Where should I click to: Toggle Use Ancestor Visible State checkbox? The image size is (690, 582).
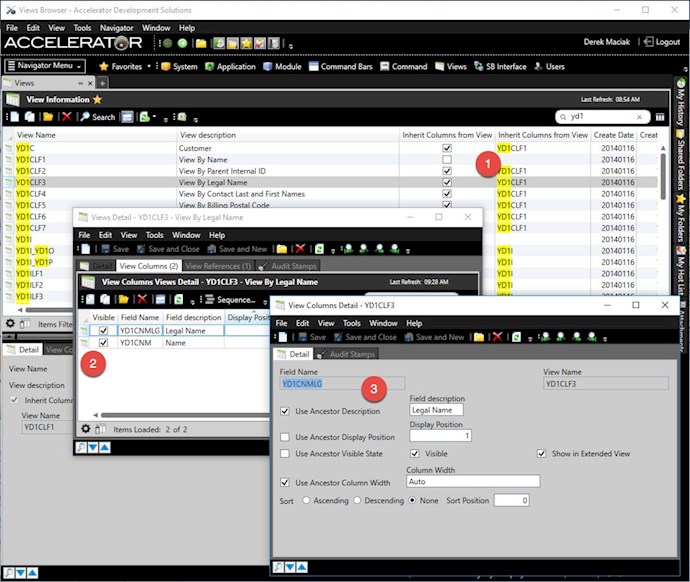coord(285,454)
